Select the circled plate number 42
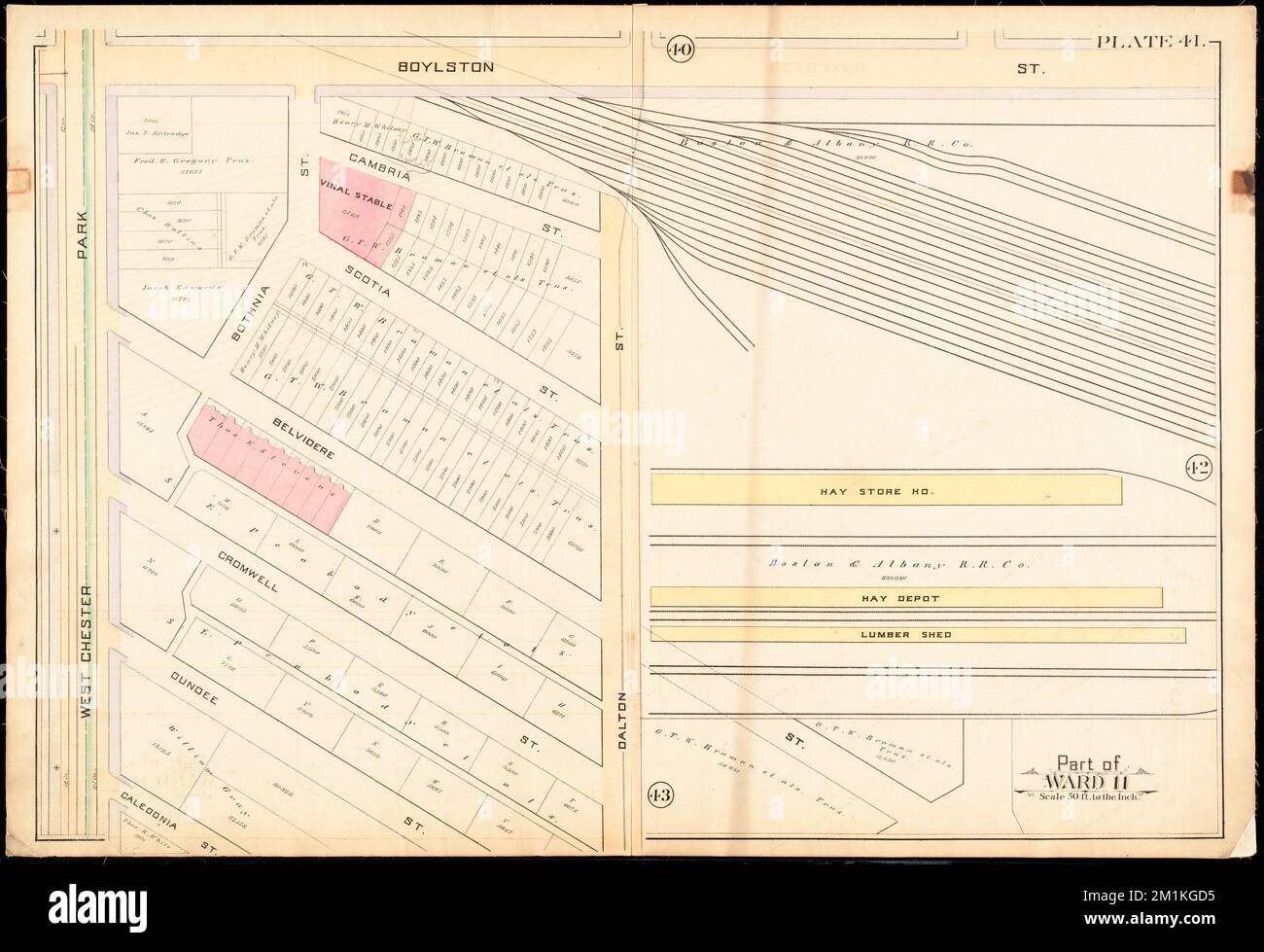 click(1197, 469)
